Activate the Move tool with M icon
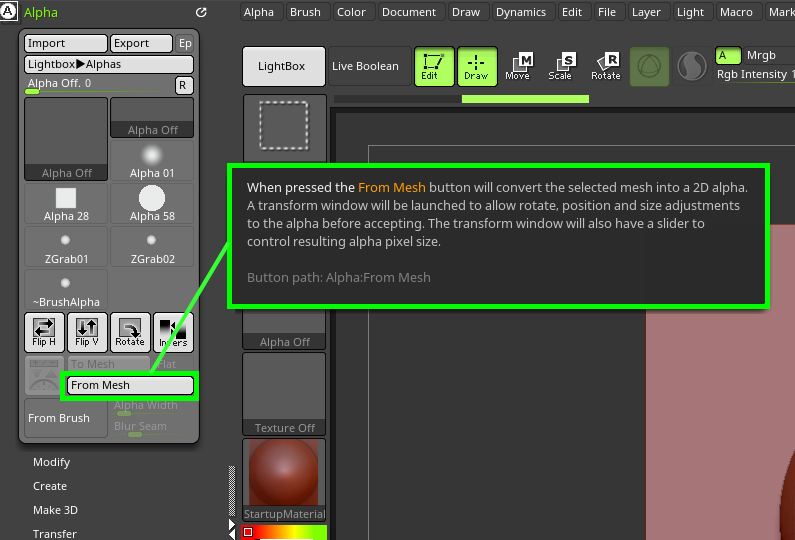This screenshot has height=540, width=795. coord(519,66)
